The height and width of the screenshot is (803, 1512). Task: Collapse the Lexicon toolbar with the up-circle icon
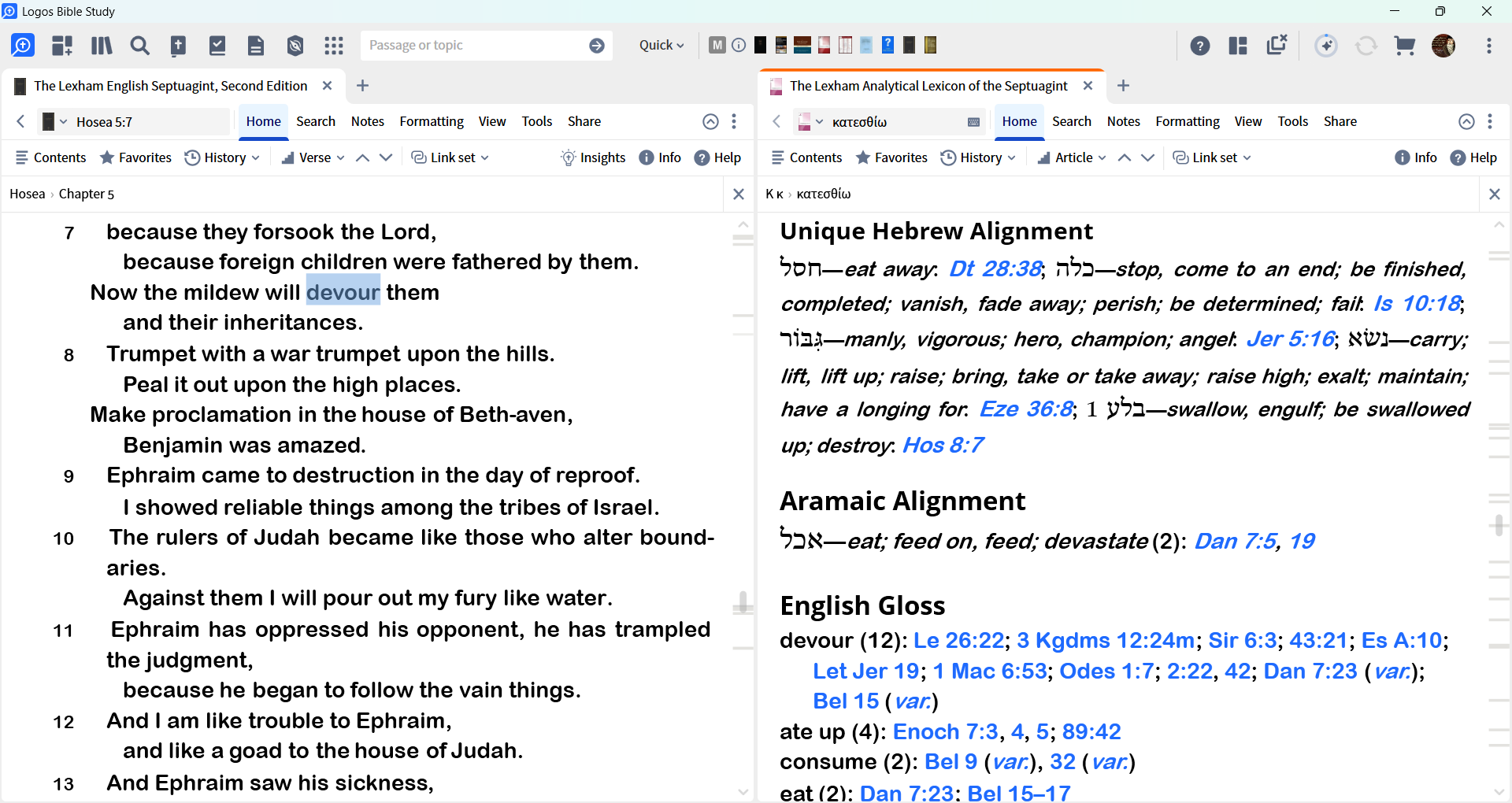tap(1466, 121)
